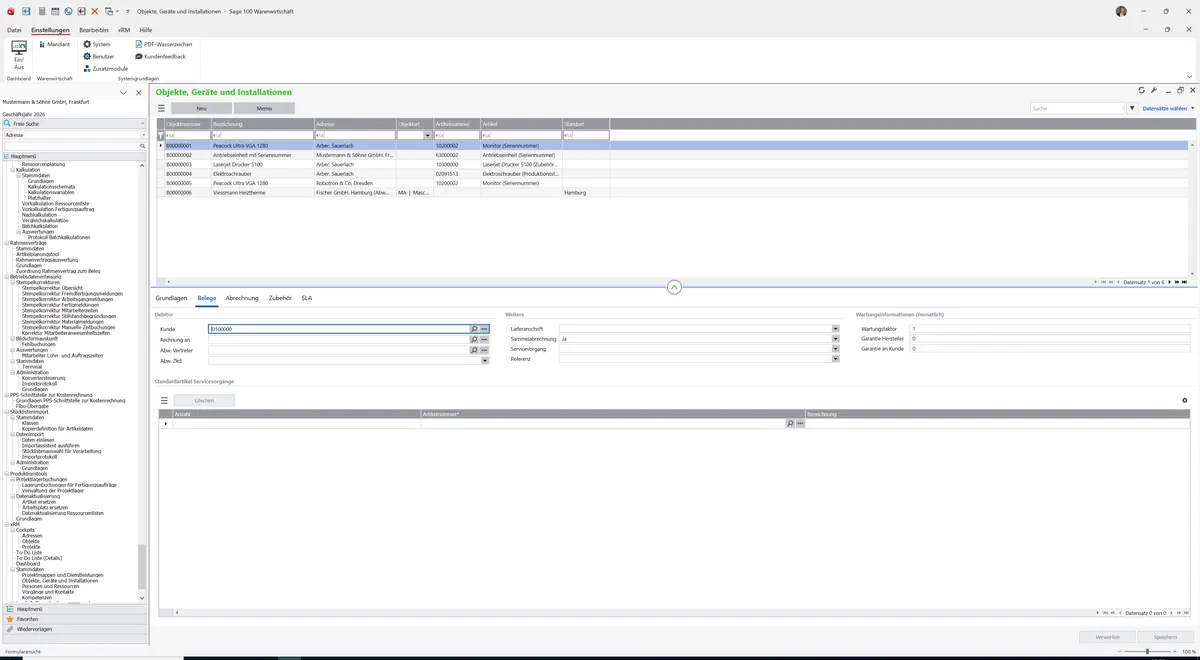Screen dimensions: 1200x660
Task: Open the Datensätze wählen dropdown
Action: coord(1168,108)
